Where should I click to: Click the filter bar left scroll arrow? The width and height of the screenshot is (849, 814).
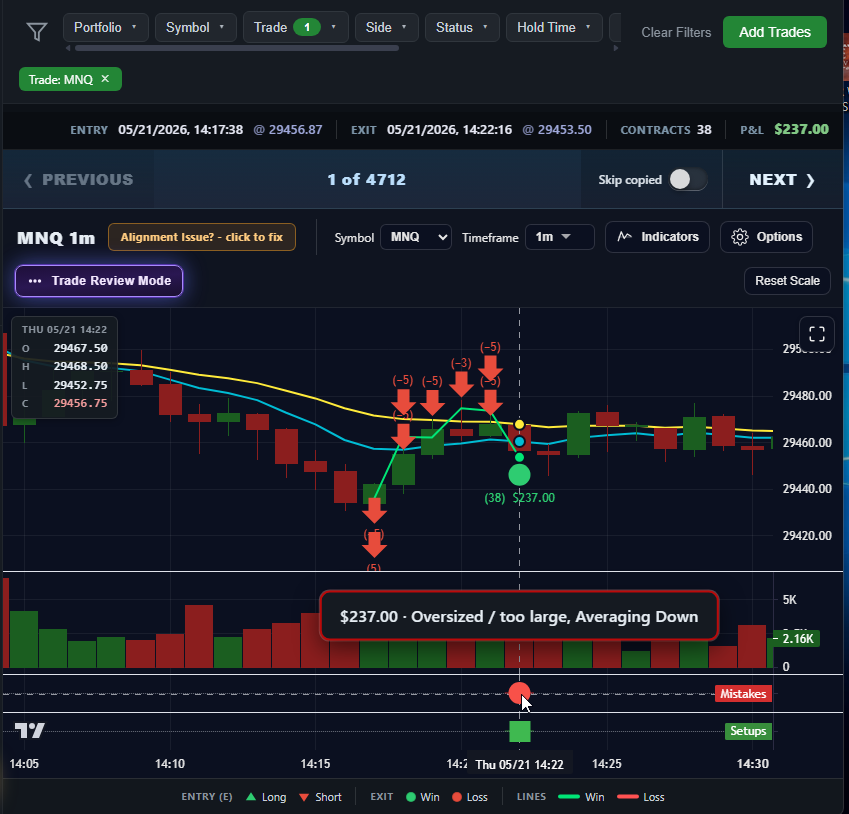(68, 48)
